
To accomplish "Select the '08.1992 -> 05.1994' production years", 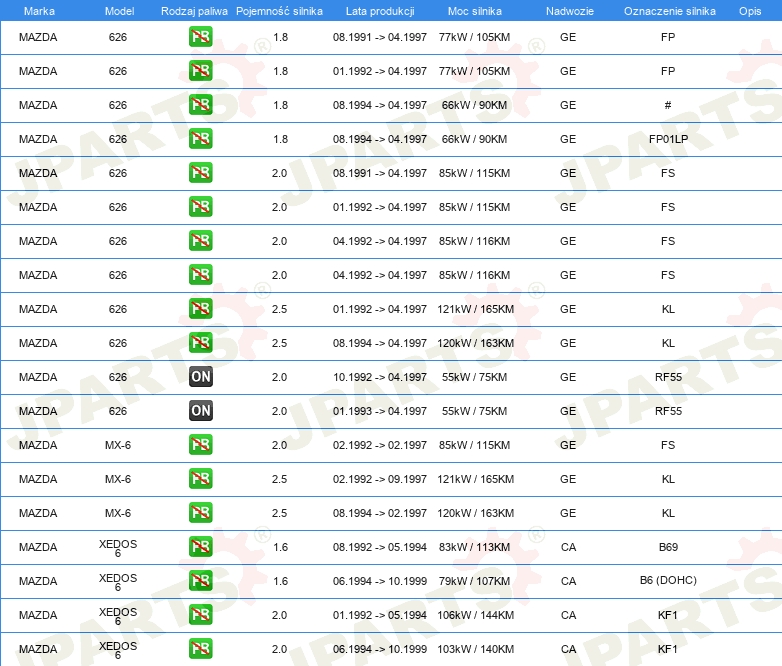I will (380, 547).
